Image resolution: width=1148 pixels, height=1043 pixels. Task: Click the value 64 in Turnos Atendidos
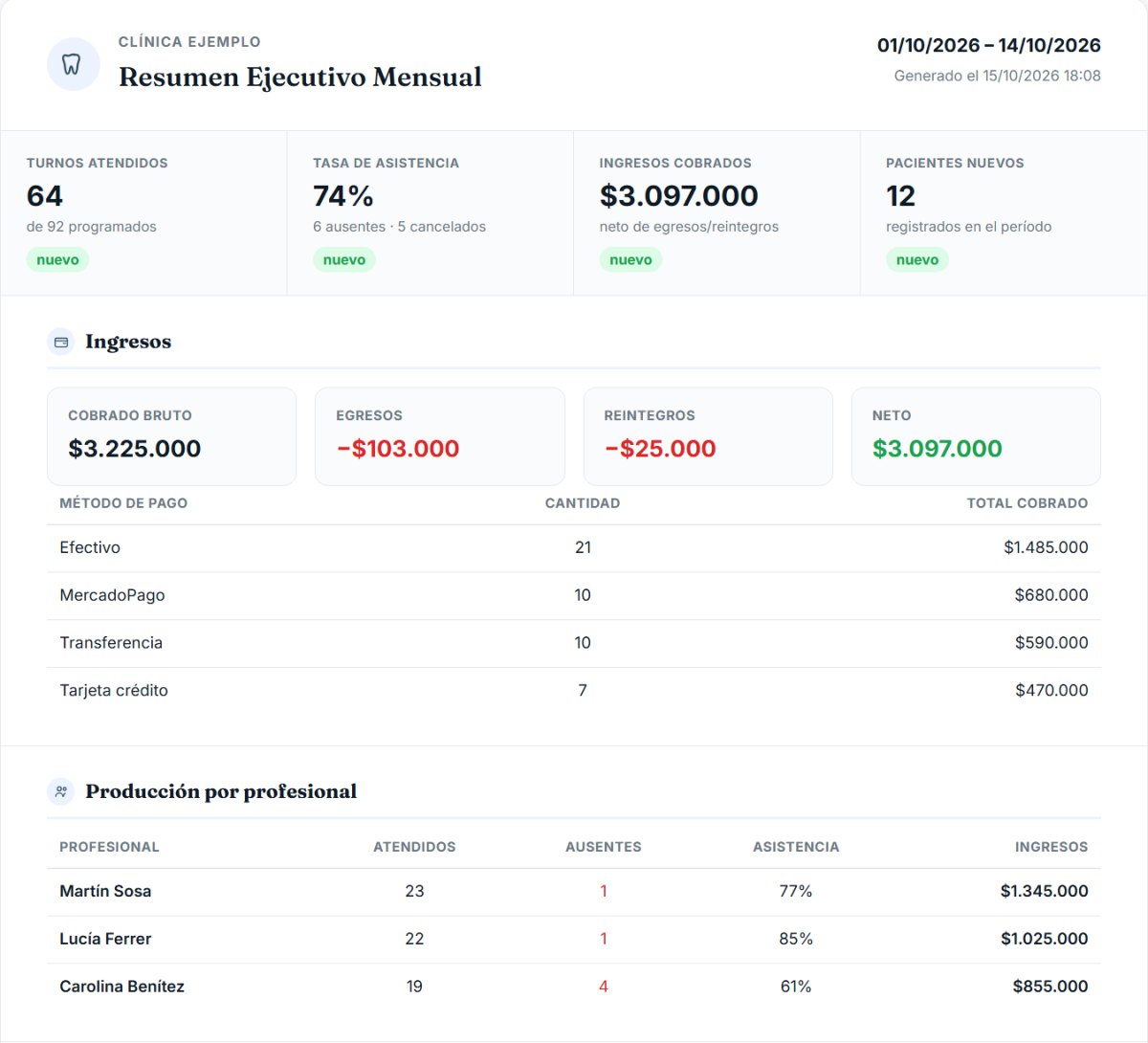coord(45,195)
